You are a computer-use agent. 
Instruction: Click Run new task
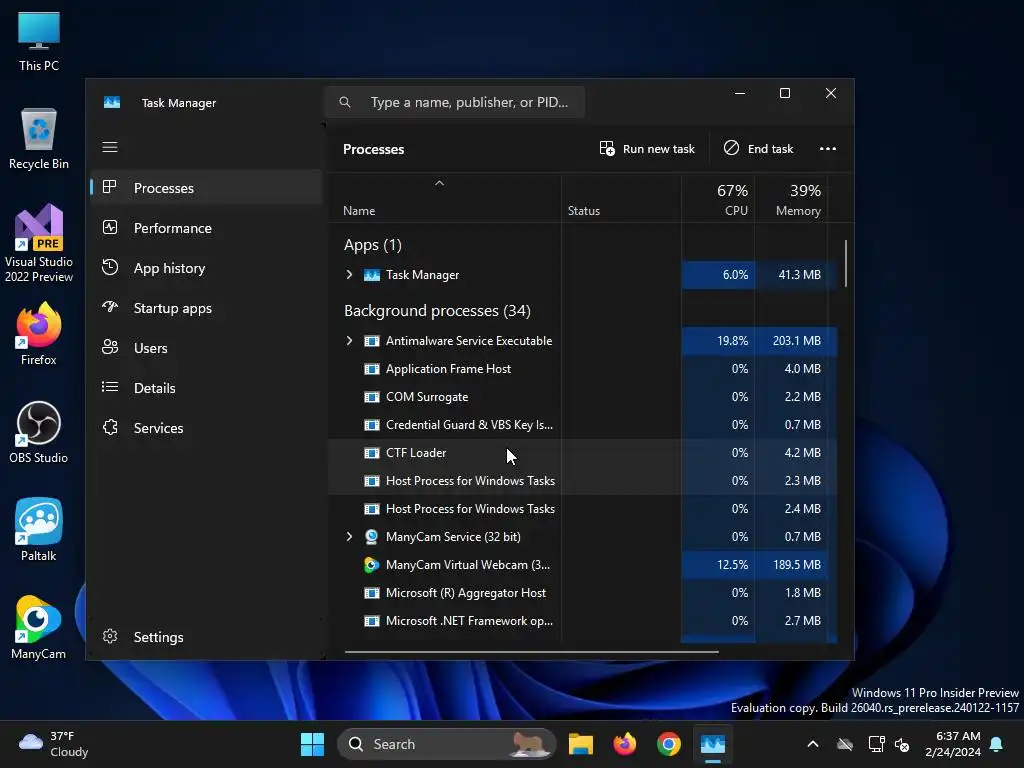pyautogui.click(x=647, y=149)
